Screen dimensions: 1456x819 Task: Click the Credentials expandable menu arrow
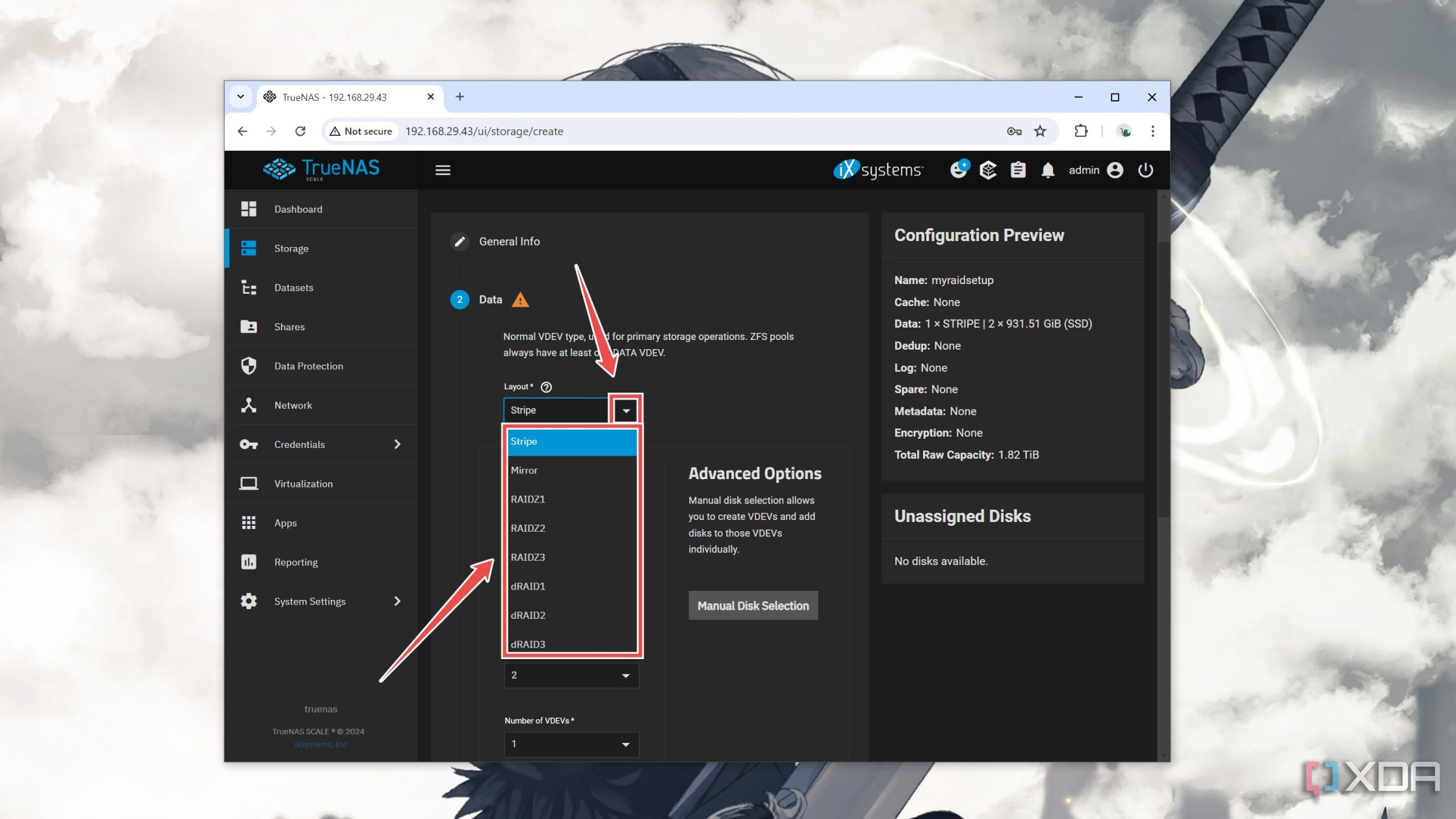pos(396,444)
